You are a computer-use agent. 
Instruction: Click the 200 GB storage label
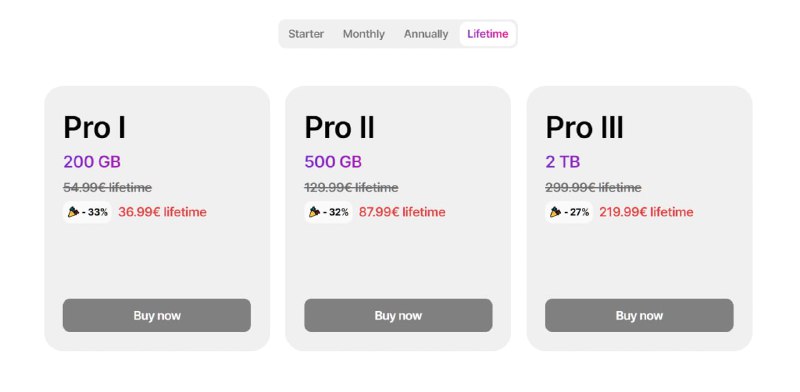[x=92, y=162]
